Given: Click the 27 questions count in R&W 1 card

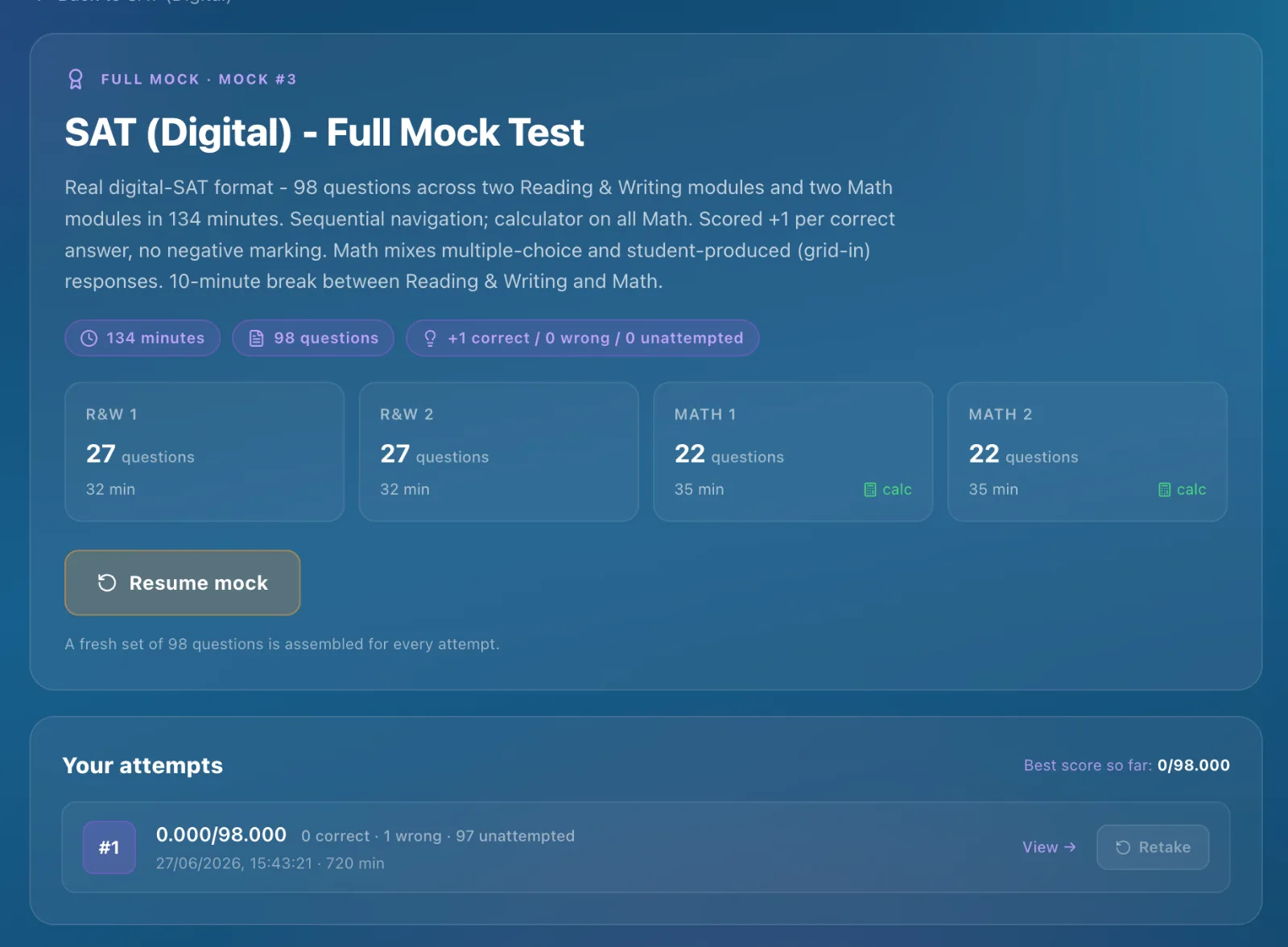Looking at the screenshot, I should coord(140,455).
